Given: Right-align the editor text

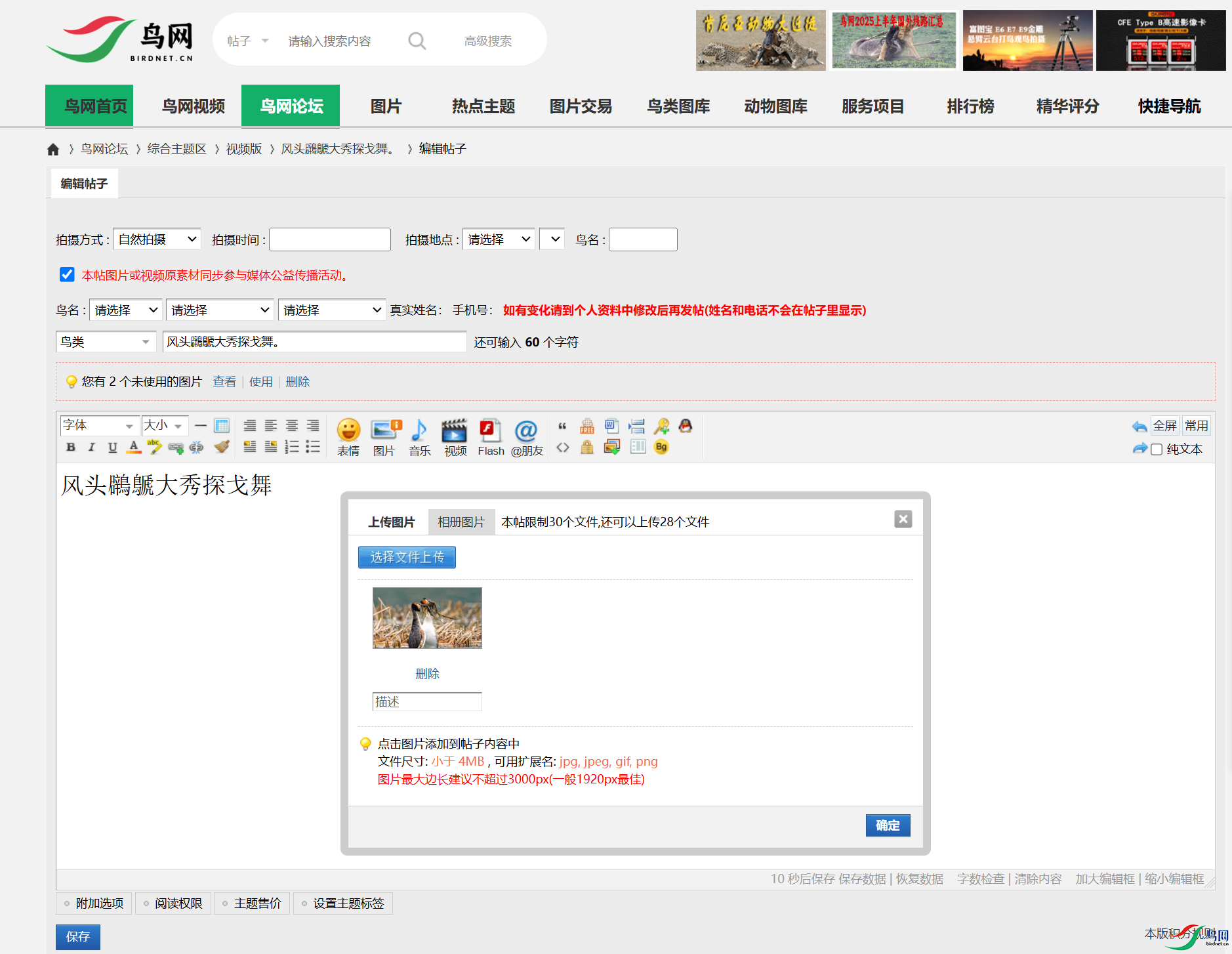Looking at the screenshot, I should click(x=313, y=426).
